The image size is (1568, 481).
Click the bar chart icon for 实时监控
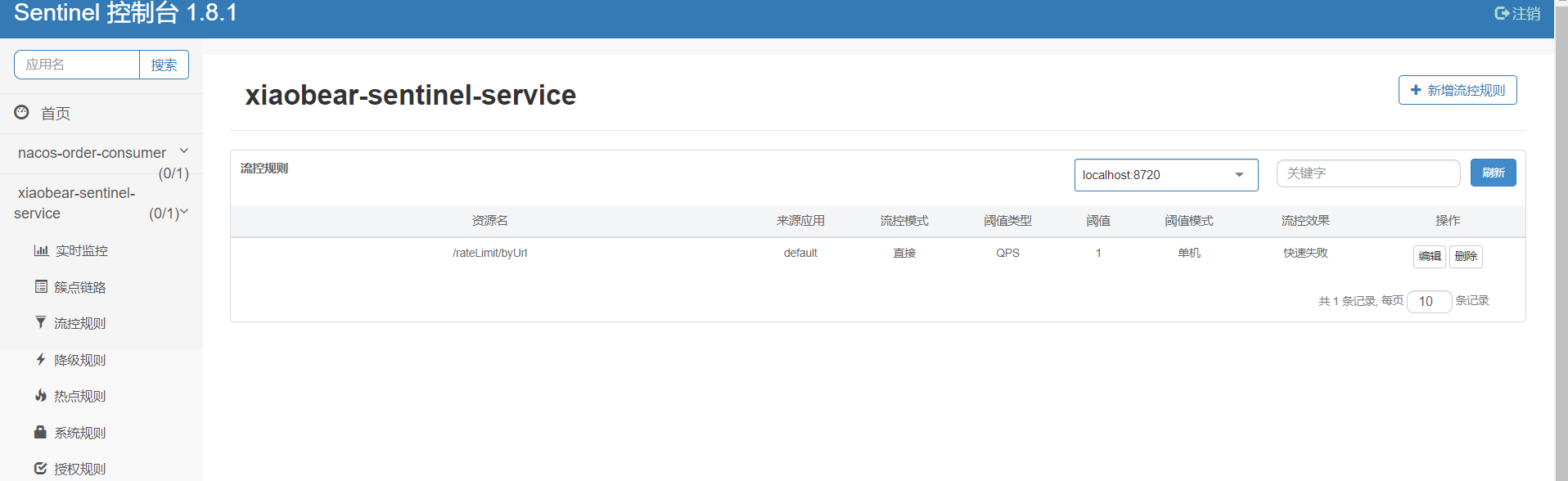[x=41, y=250]
